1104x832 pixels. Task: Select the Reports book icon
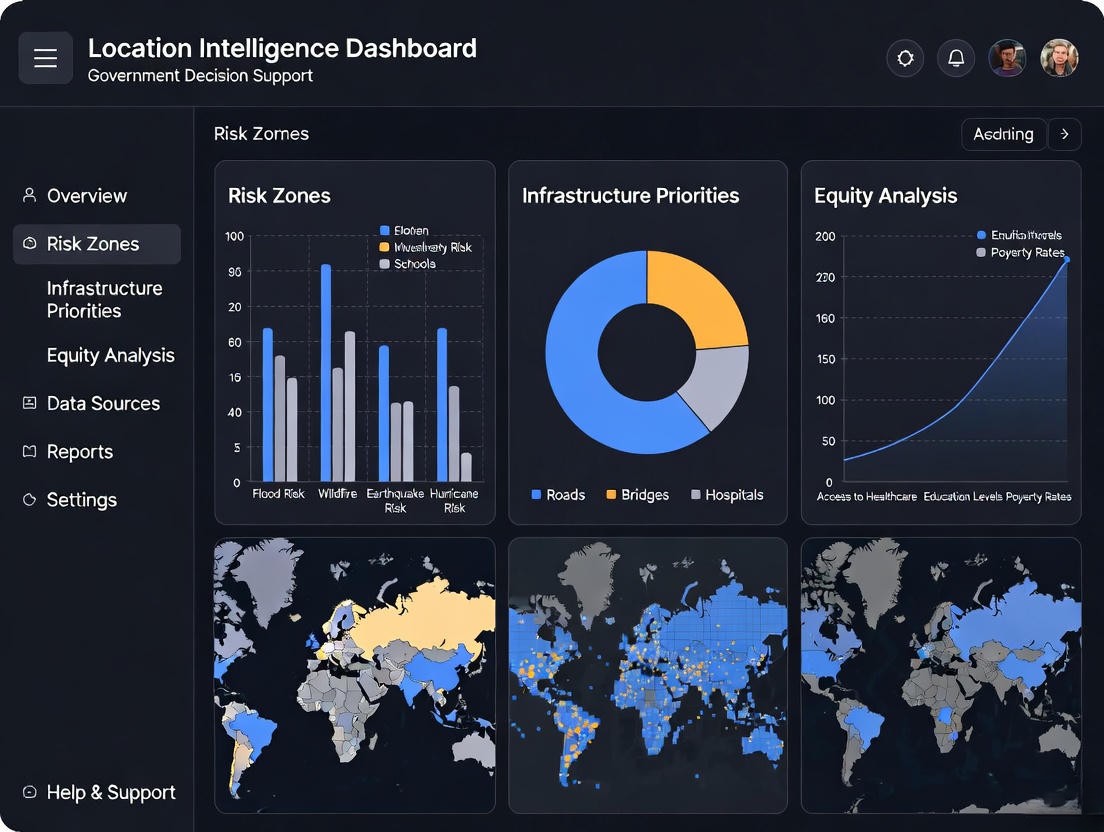[30, 451]
